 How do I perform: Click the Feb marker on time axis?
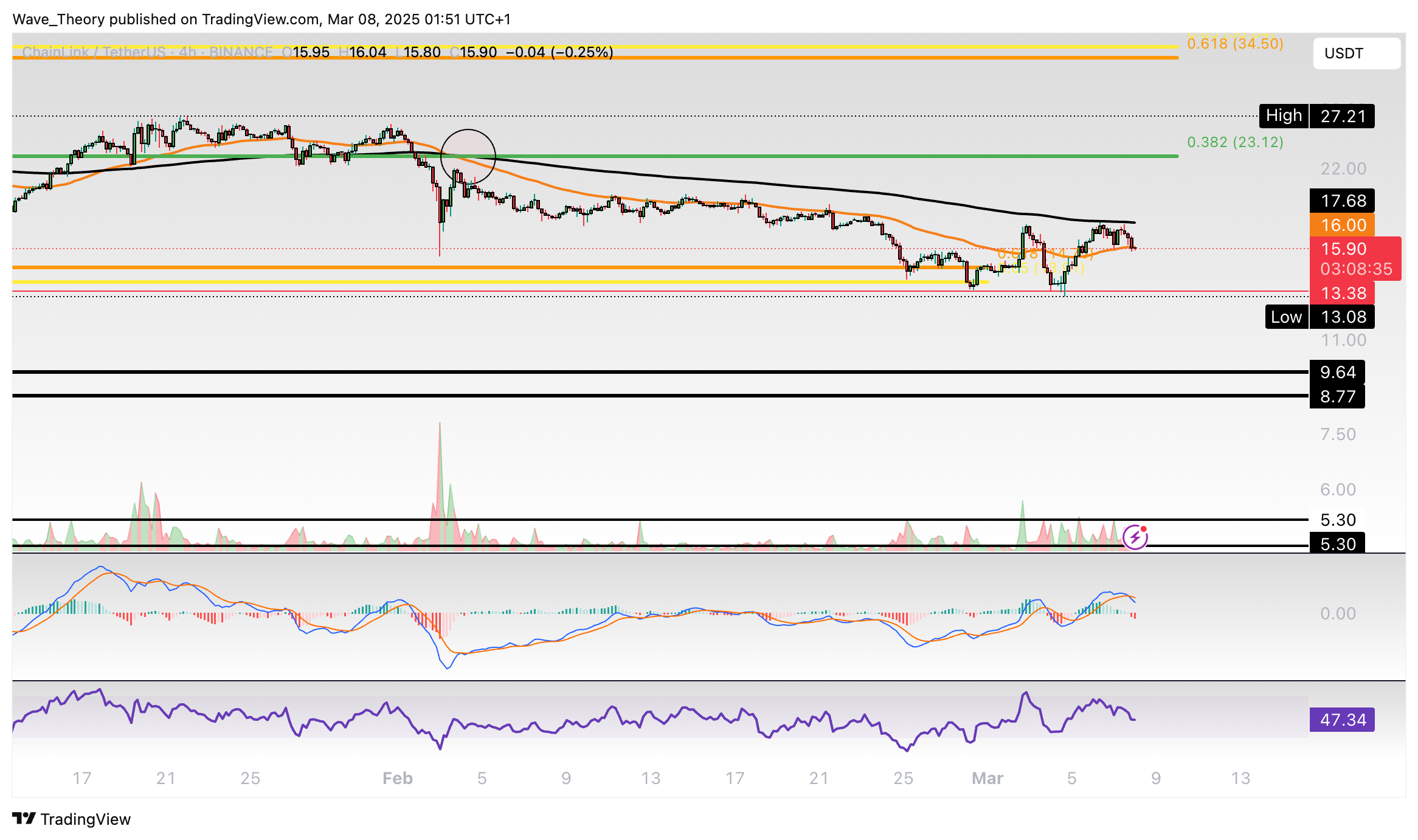pos(397,778)
